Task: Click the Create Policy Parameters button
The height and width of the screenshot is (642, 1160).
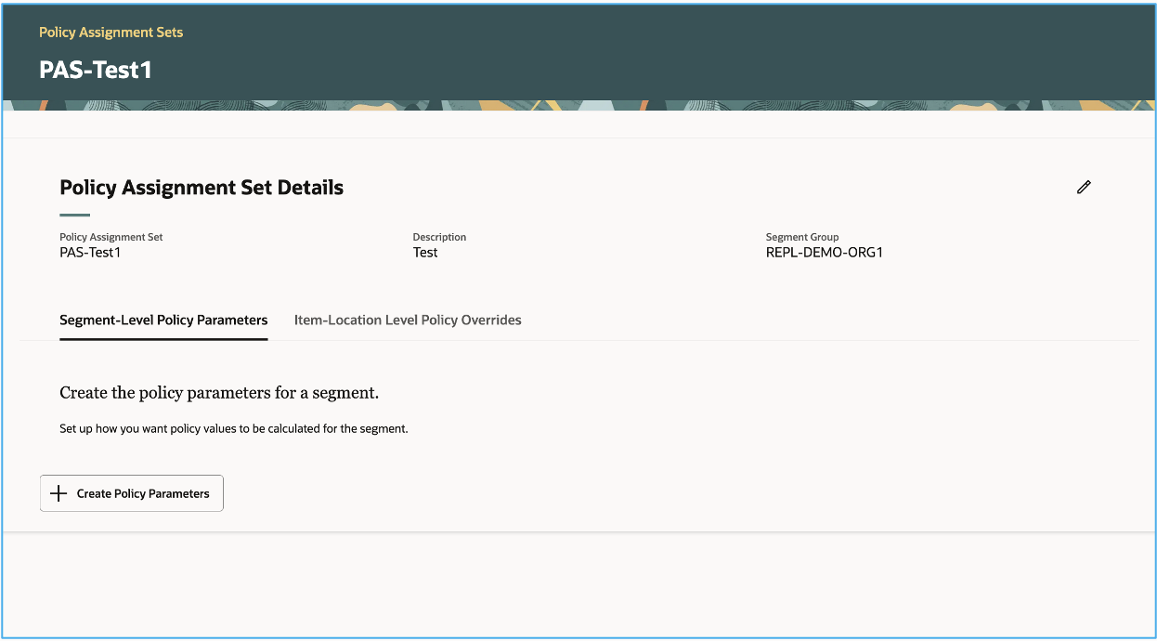Action: coord(132,493)
